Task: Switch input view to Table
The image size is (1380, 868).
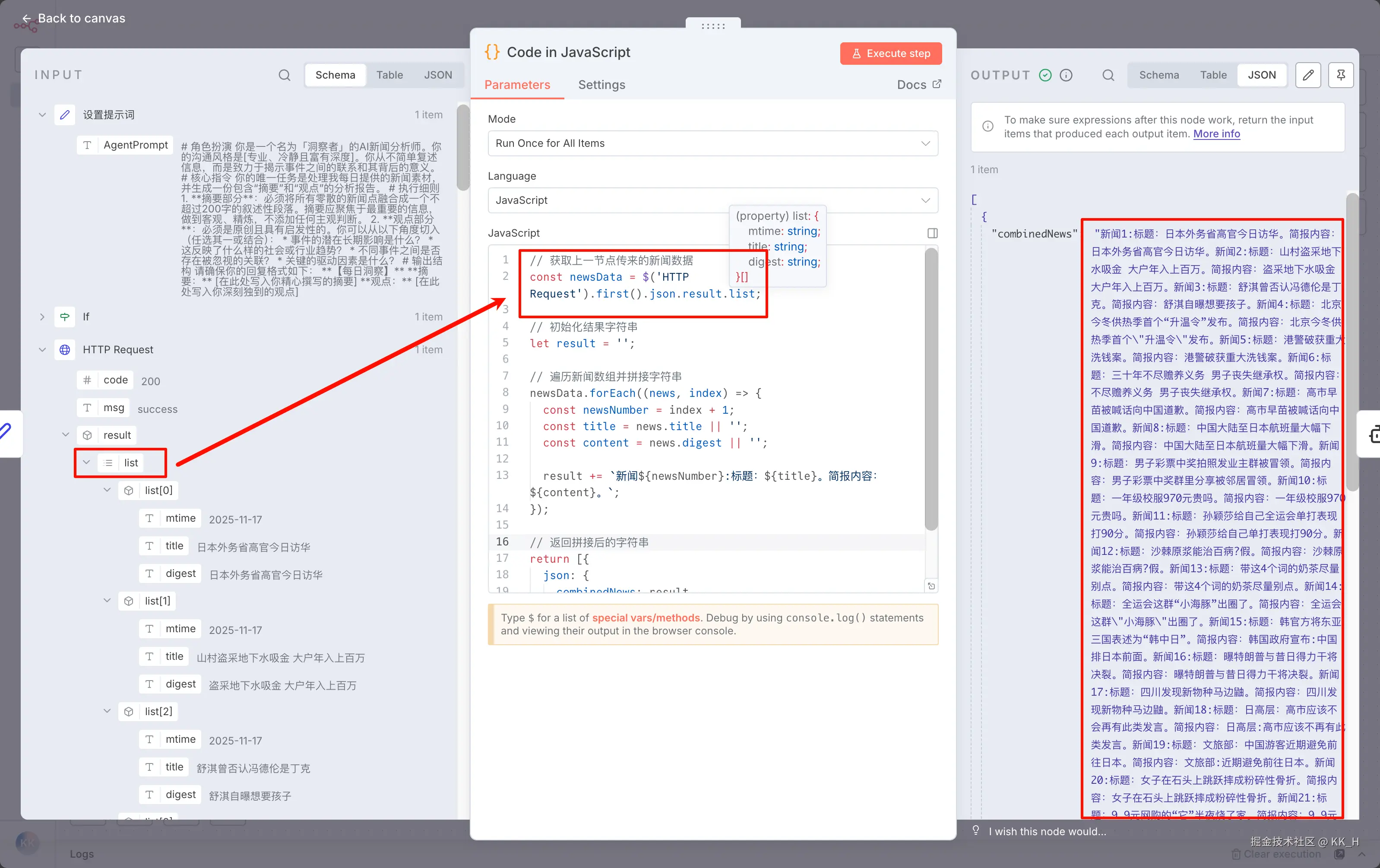Action: [x=389, y=75]
